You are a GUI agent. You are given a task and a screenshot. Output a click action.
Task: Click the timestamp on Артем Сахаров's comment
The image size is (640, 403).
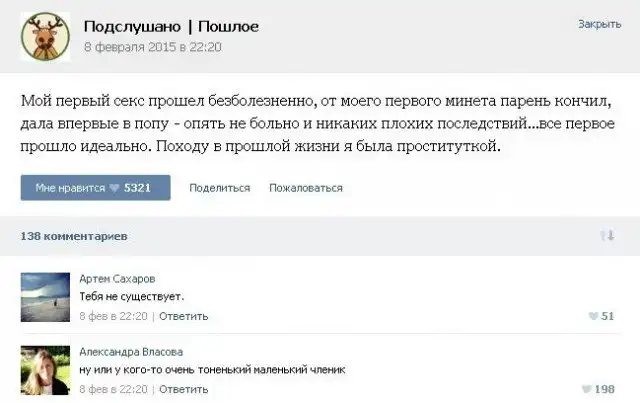[x=113, y=316]
